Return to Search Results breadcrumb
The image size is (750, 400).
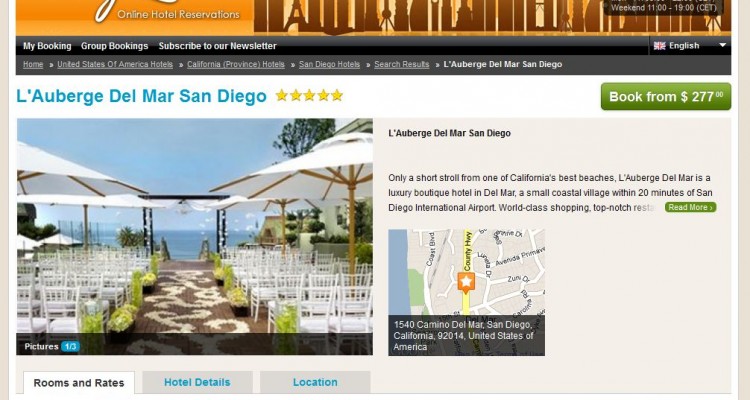point(401,65)
